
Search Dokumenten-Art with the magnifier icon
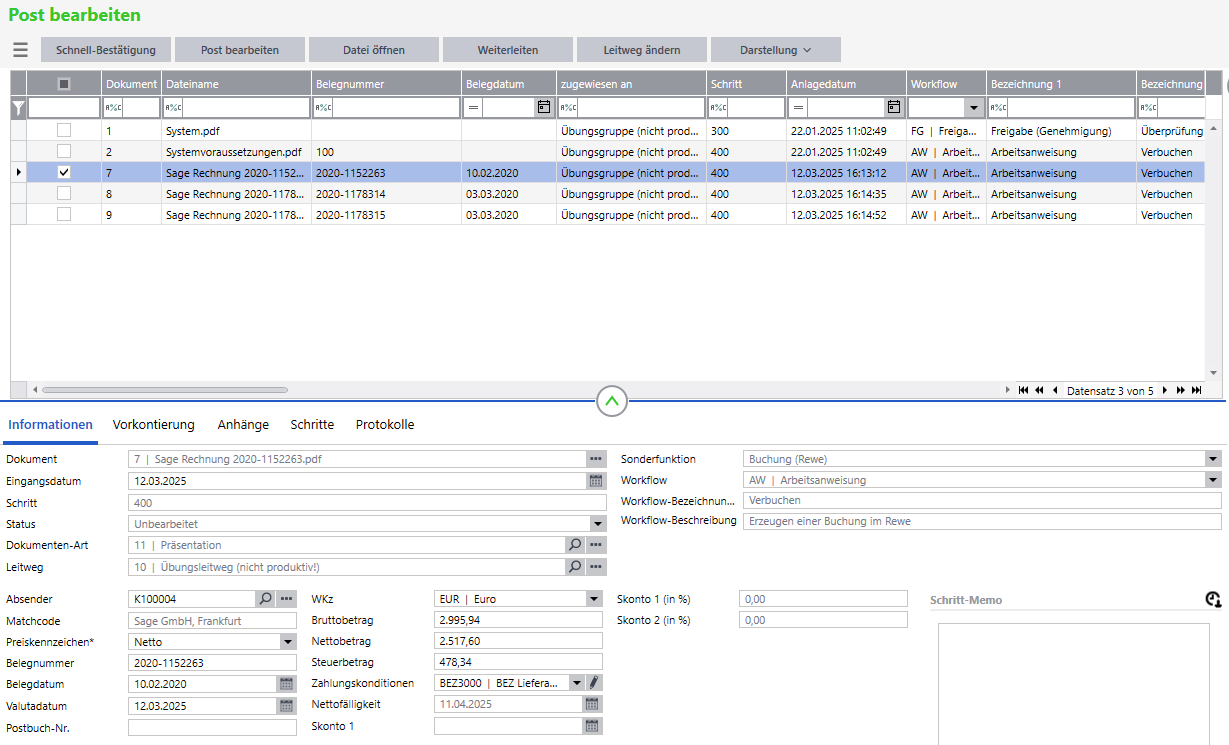tap(575, 545)
